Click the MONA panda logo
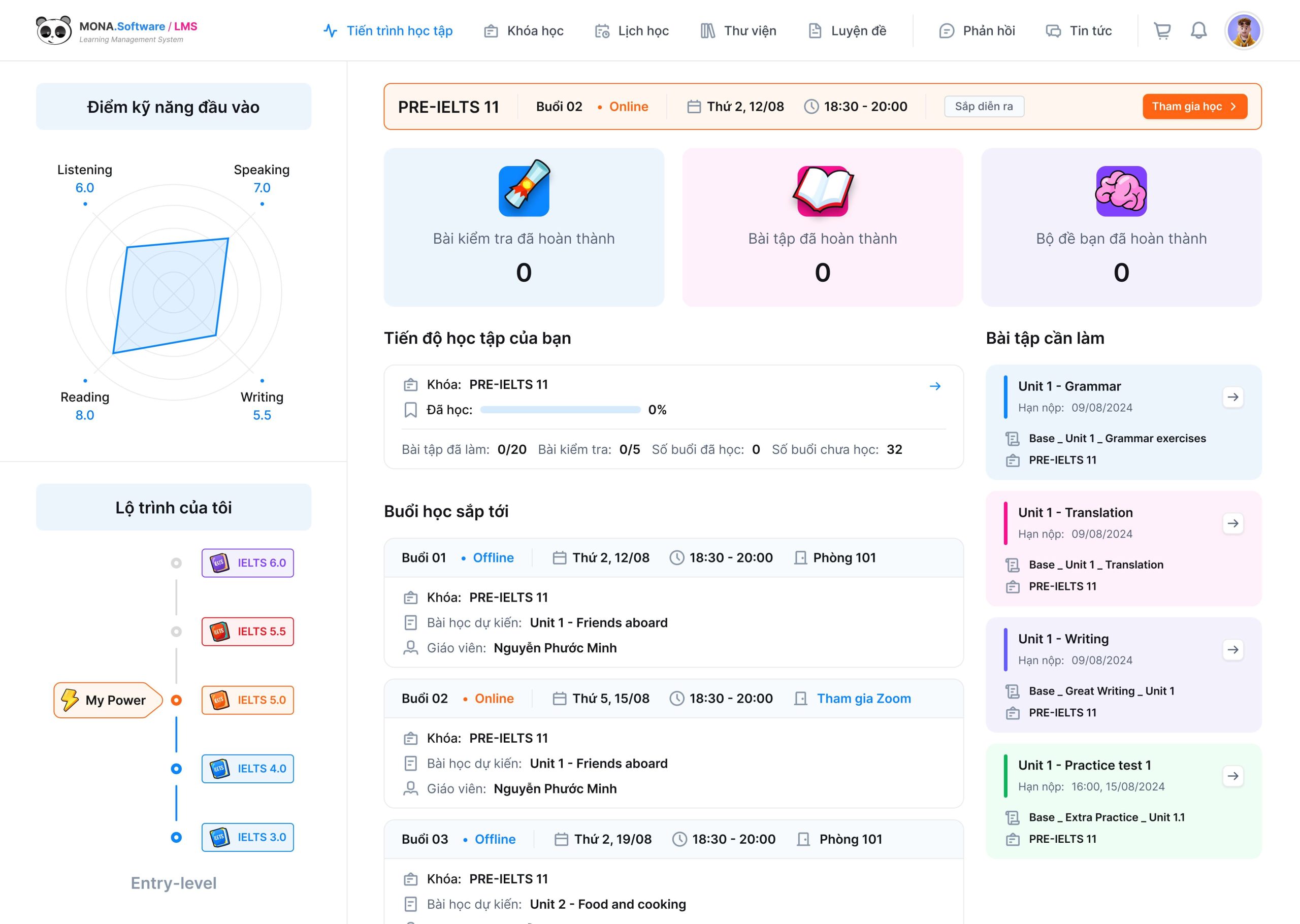The height and width of the screenshot is (924, 1300). pyautogui.click(x=53, y=31)
